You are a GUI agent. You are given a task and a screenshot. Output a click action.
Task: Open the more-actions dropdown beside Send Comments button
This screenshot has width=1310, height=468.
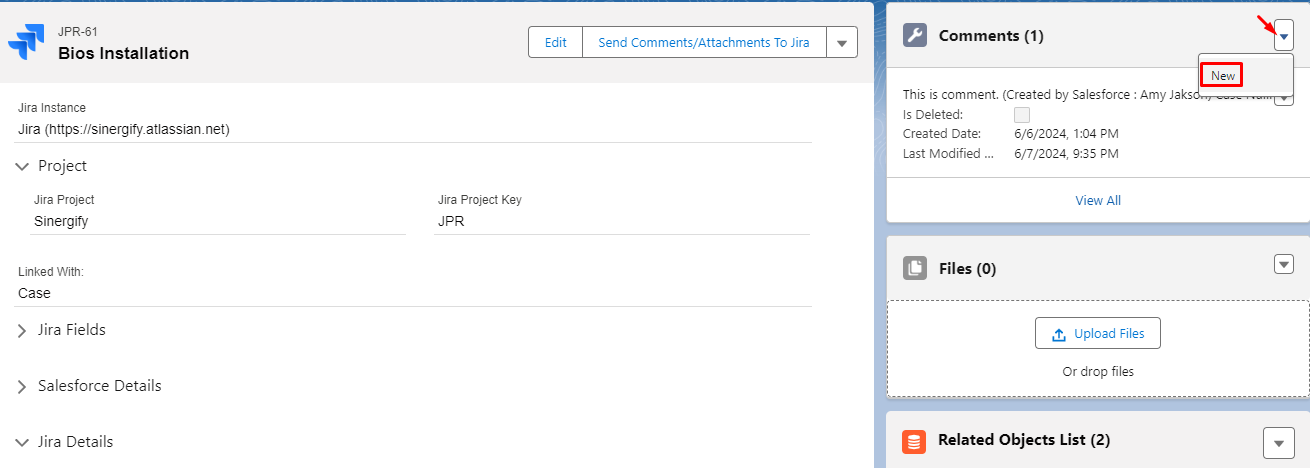tap(842, 43)
